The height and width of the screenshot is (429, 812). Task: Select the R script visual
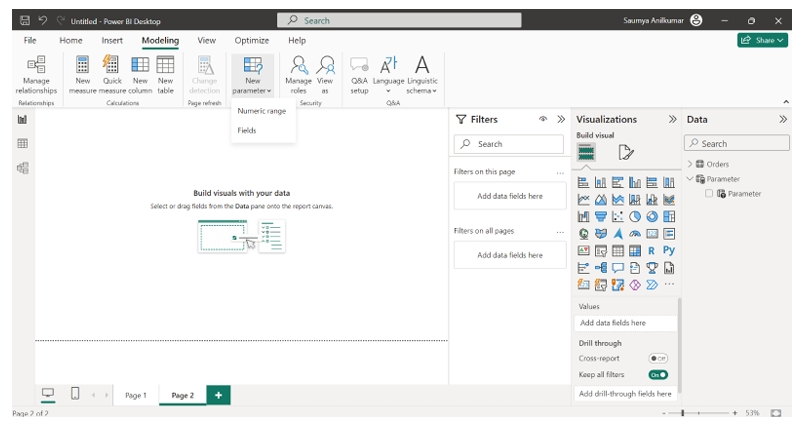(651, 251)
